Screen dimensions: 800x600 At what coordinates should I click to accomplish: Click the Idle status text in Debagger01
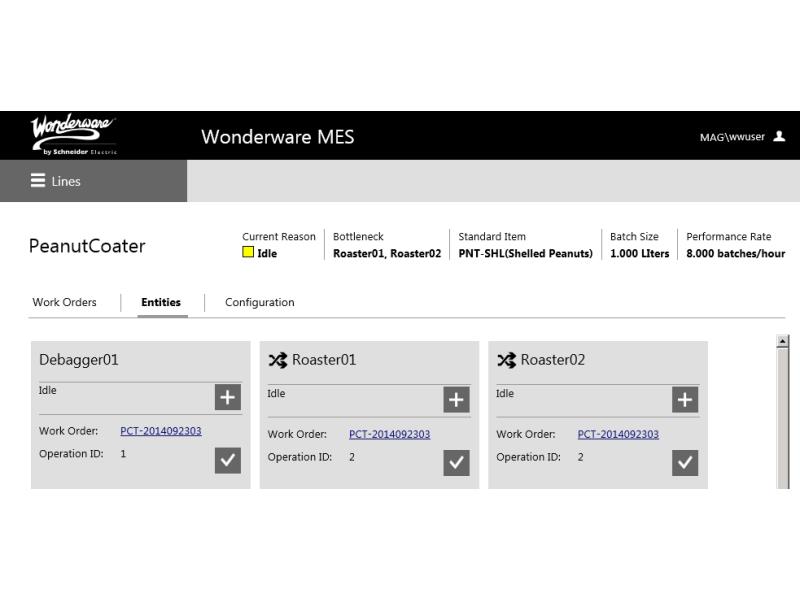click(x=47, y=390)
